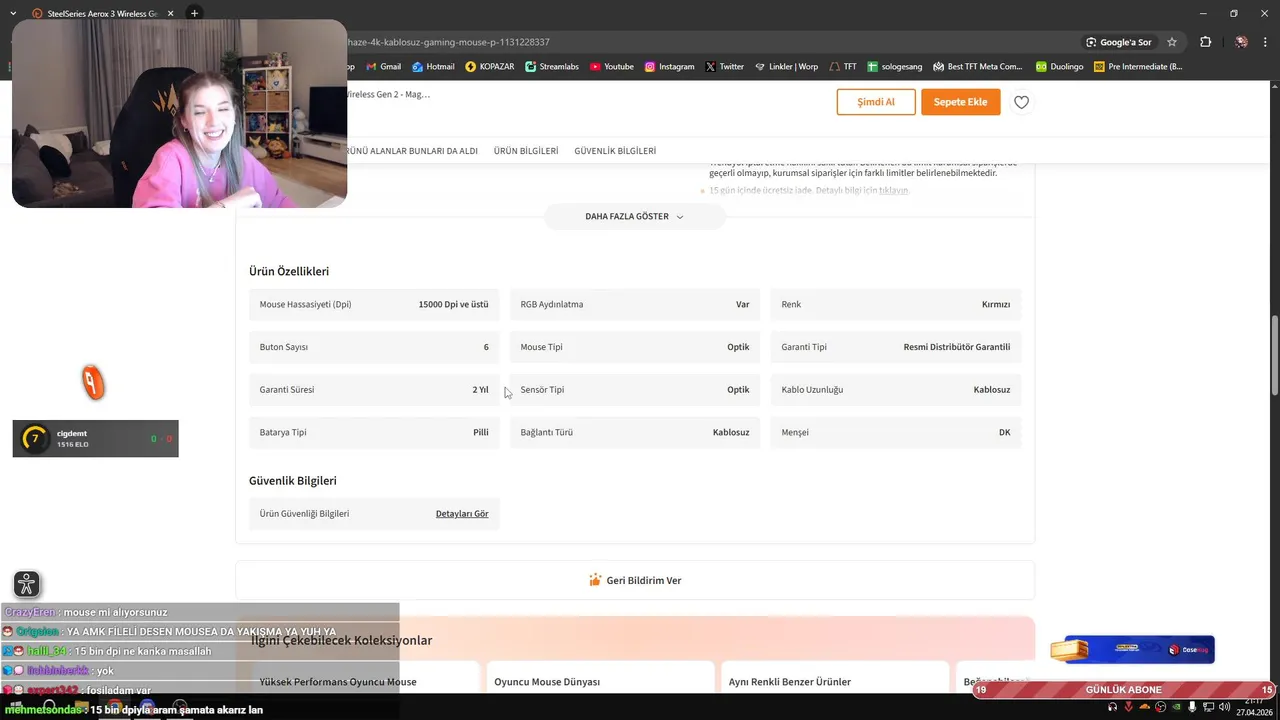Click the Sepete Ekle button
The width and height of the screenshot is (1280, 720).
point(960,102)
